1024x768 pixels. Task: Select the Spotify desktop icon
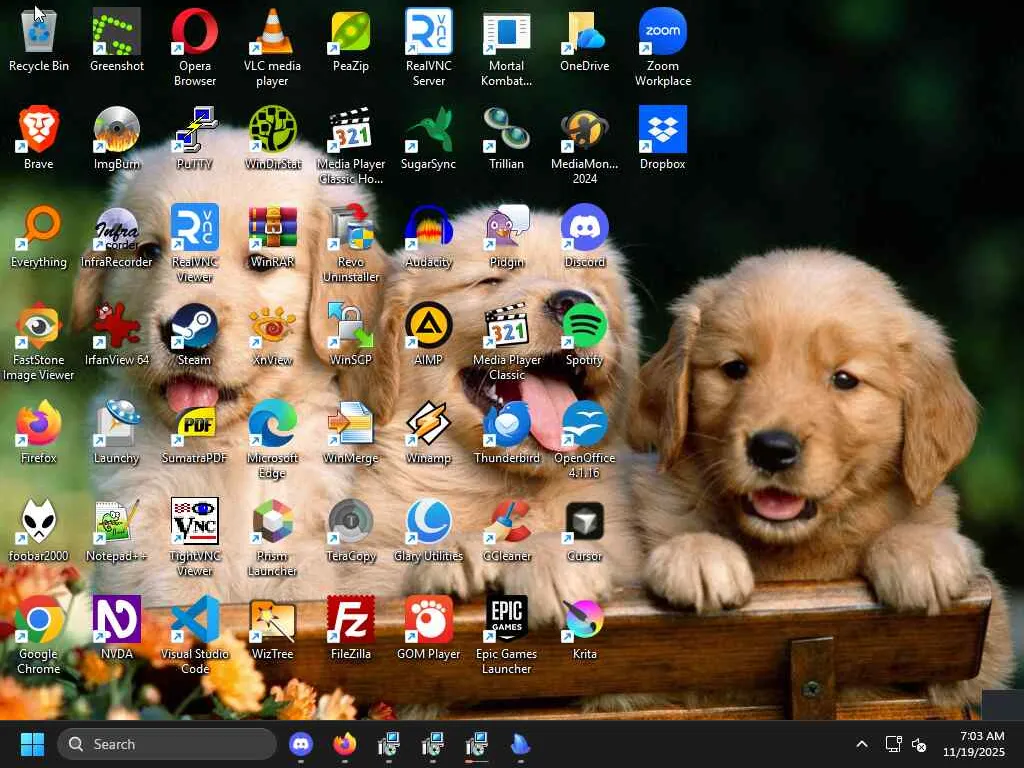(x=584, y=334)
